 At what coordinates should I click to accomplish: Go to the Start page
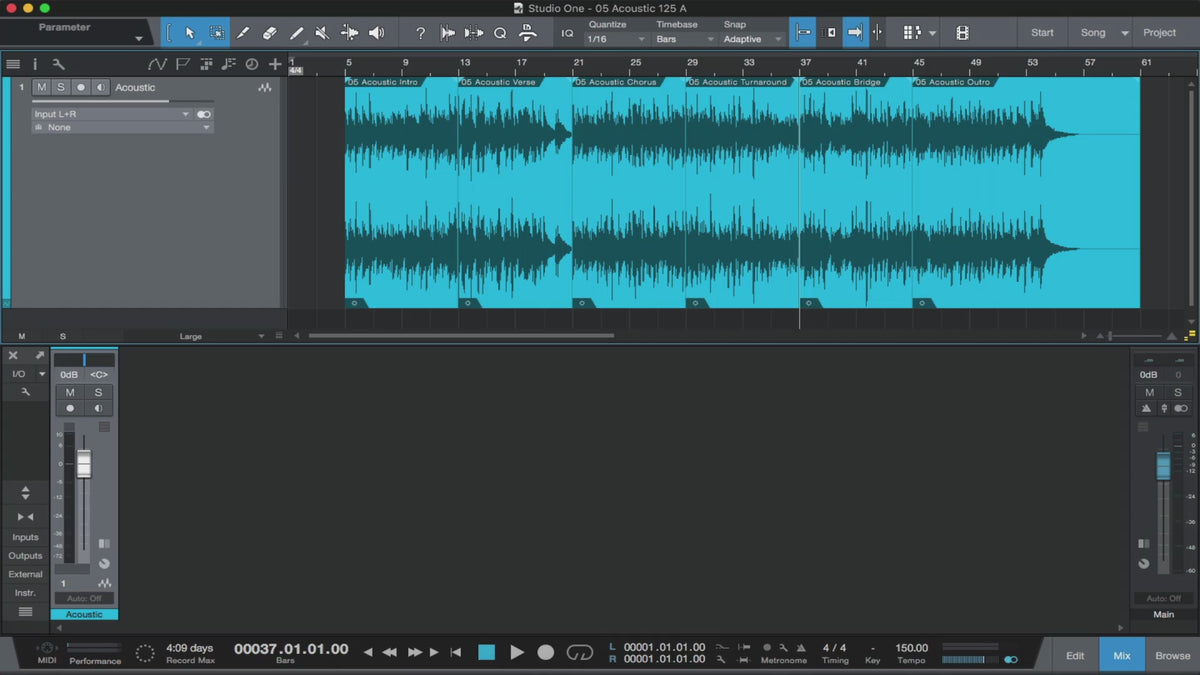tap(1042, 33)
